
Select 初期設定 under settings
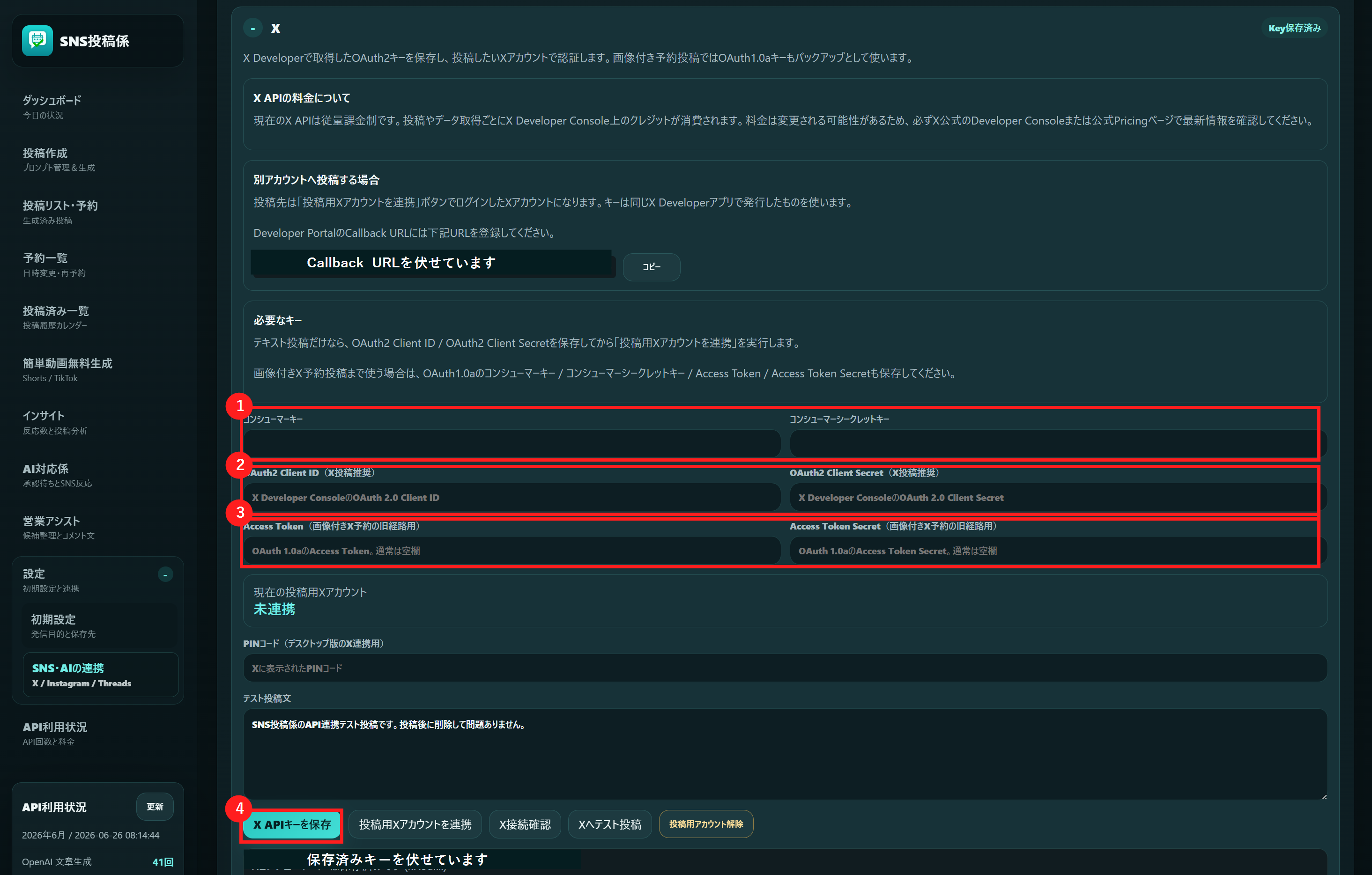coord(100,625)
